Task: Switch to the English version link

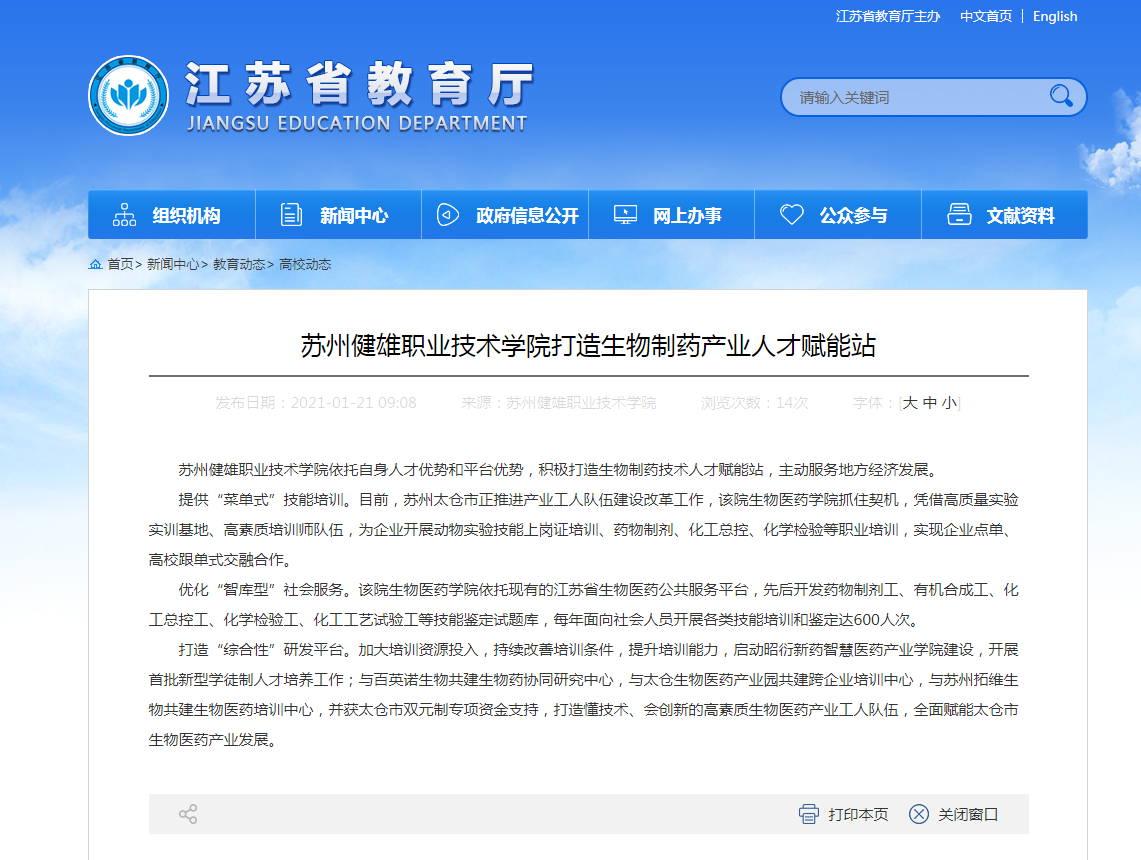Action: click(x=1055, y=16)
